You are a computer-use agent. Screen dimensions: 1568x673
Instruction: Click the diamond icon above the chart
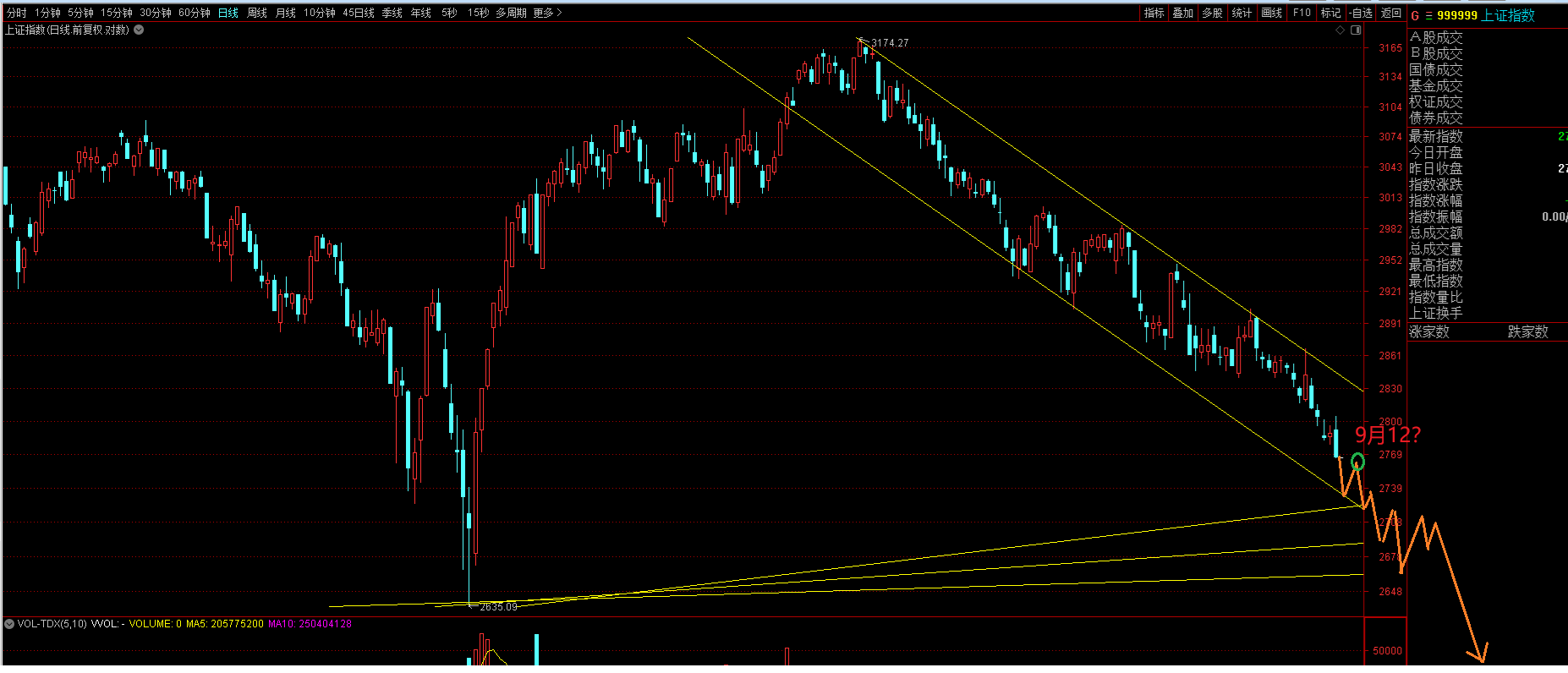pos(1340,30)
